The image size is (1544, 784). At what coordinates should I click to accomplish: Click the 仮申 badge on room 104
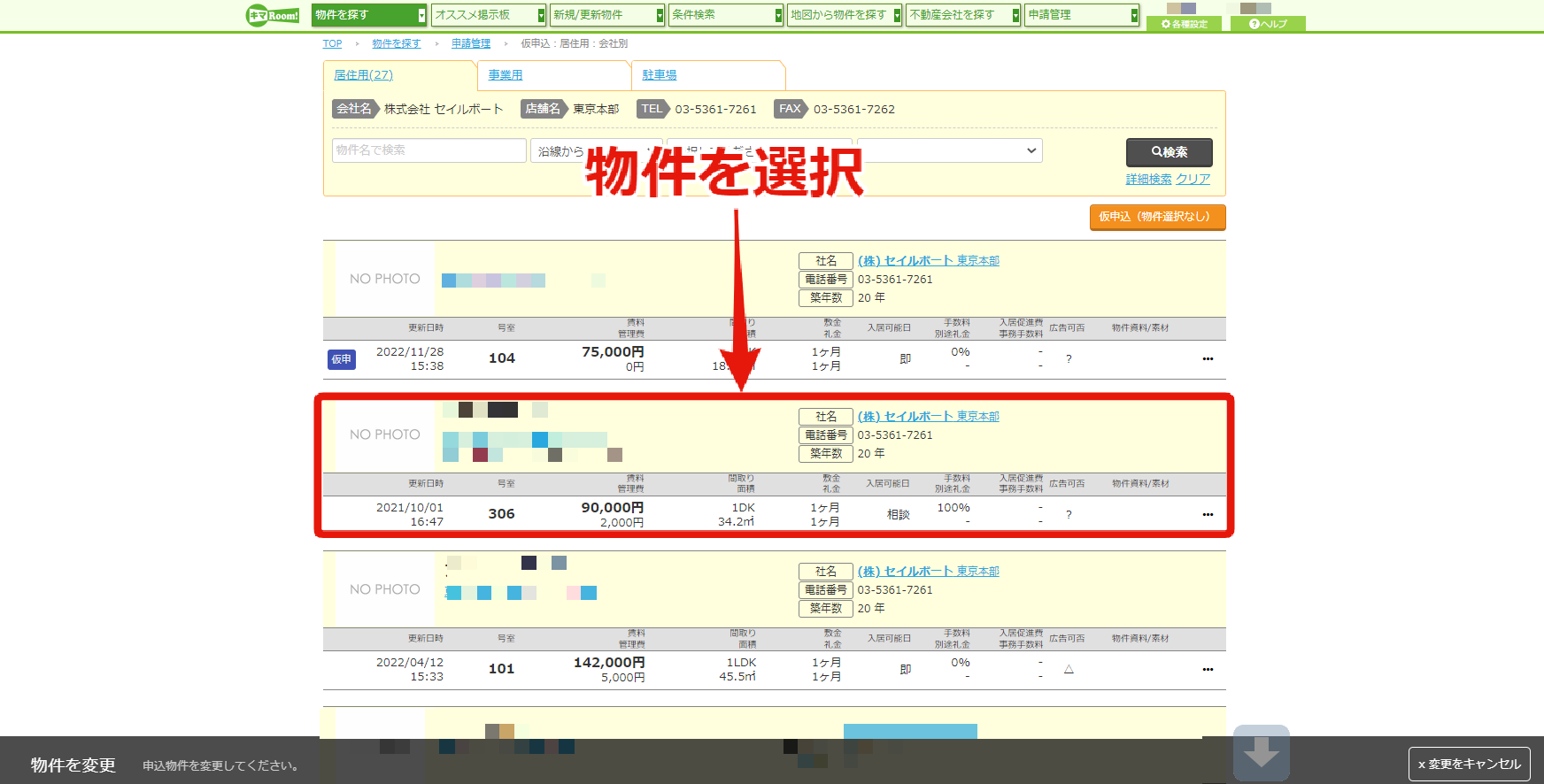pyautogui.click(x=342, y=359)
